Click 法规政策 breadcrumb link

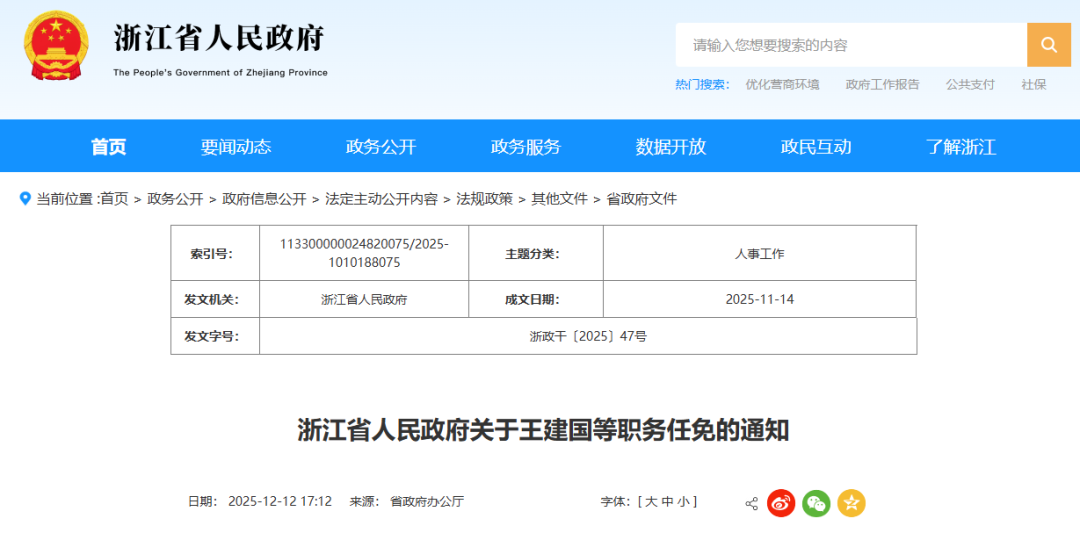484,199
